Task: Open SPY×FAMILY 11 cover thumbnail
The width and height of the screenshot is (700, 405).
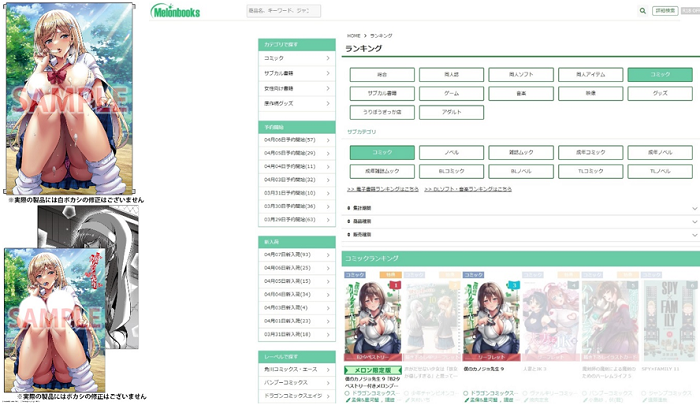Action: point(669,320)
